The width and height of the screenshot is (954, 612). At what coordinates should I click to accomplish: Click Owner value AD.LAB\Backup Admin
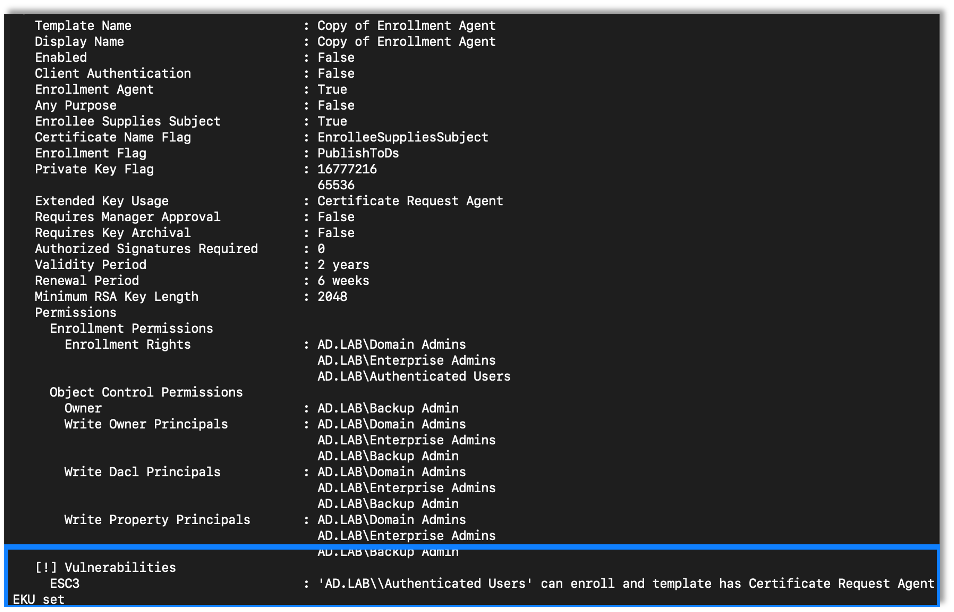[388, 408]
